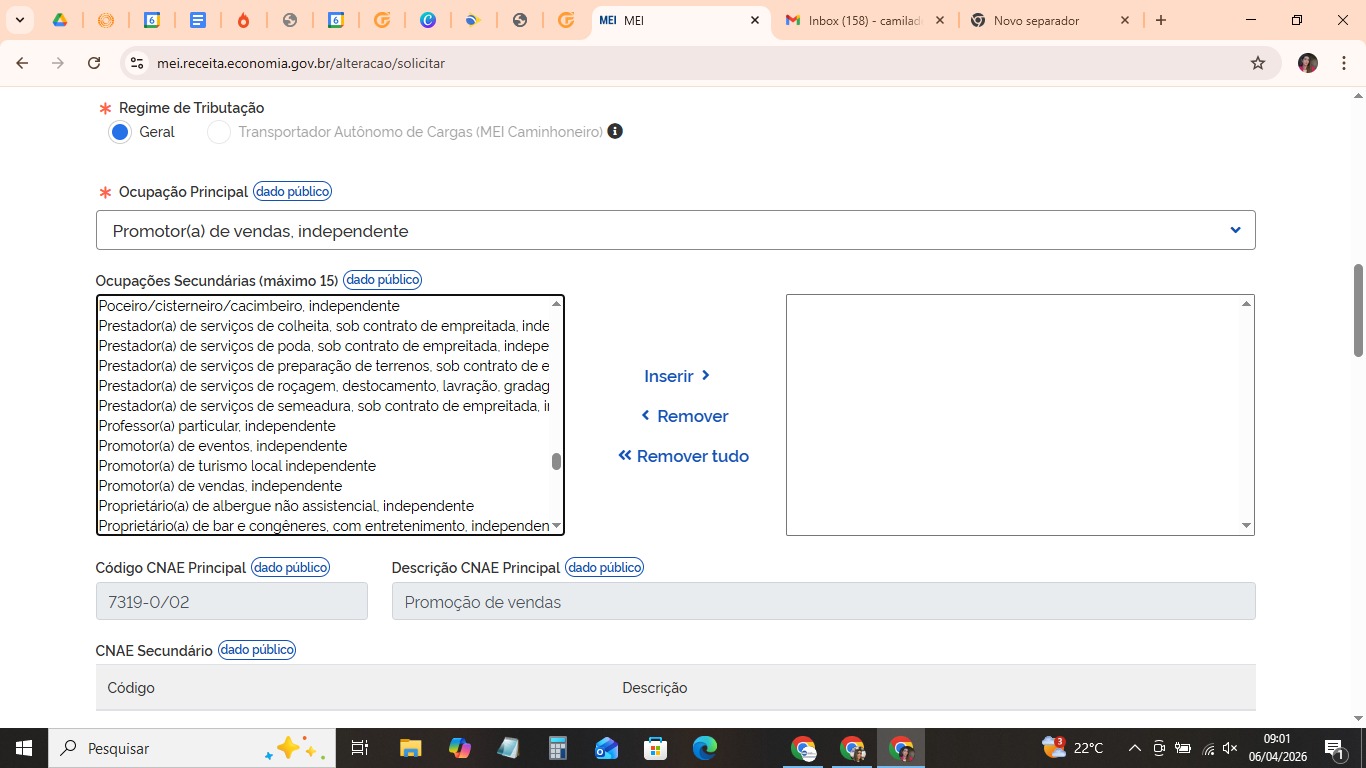Click dado público badge beside Descrição CNAE Principal

(604, 567)
